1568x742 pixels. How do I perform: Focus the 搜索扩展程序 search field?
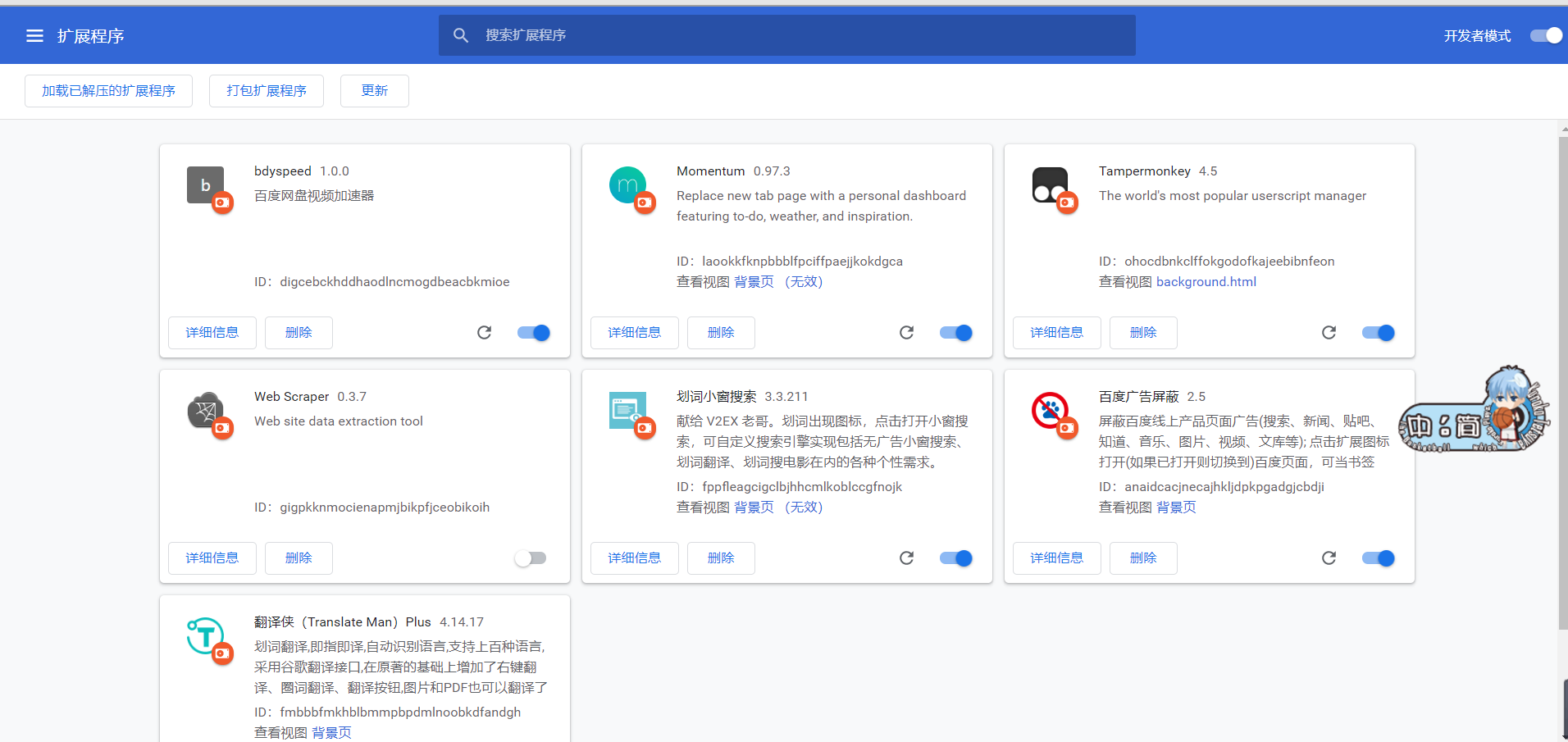tap(787, 35)
